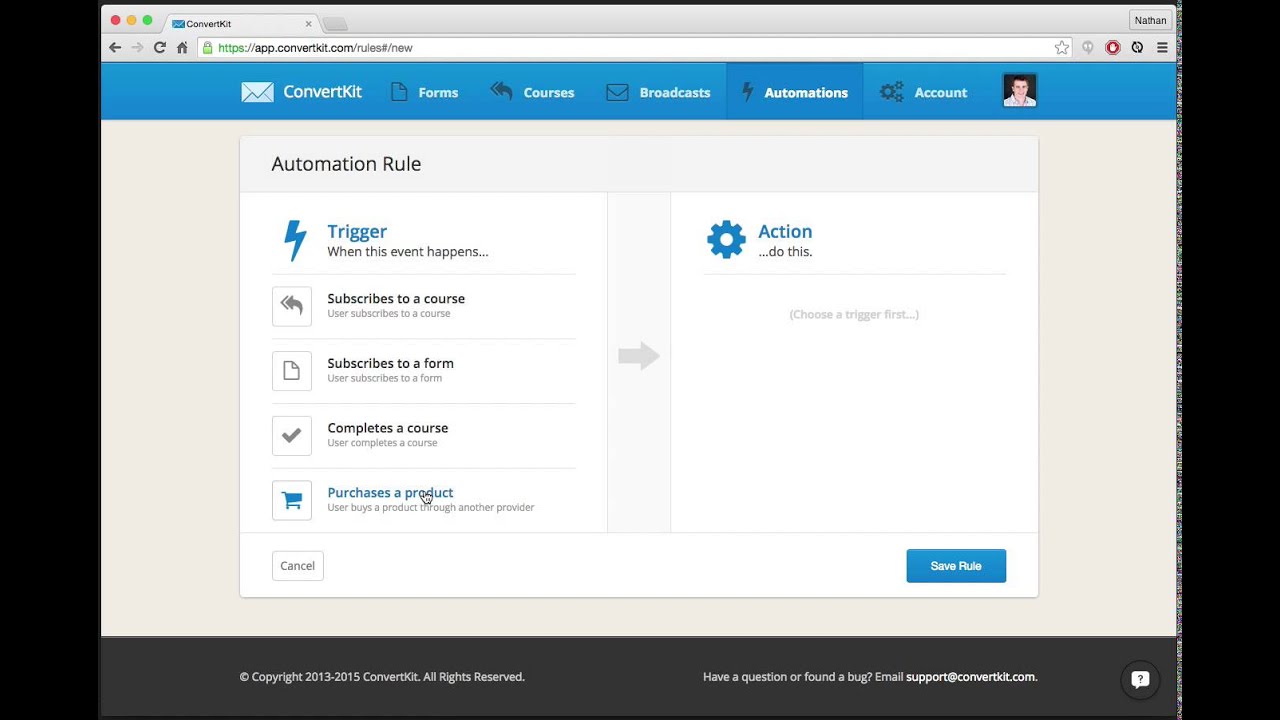1280x720 pixels.
Task: Click 'User buys a product through another provider'
Action: click(431, 508)
